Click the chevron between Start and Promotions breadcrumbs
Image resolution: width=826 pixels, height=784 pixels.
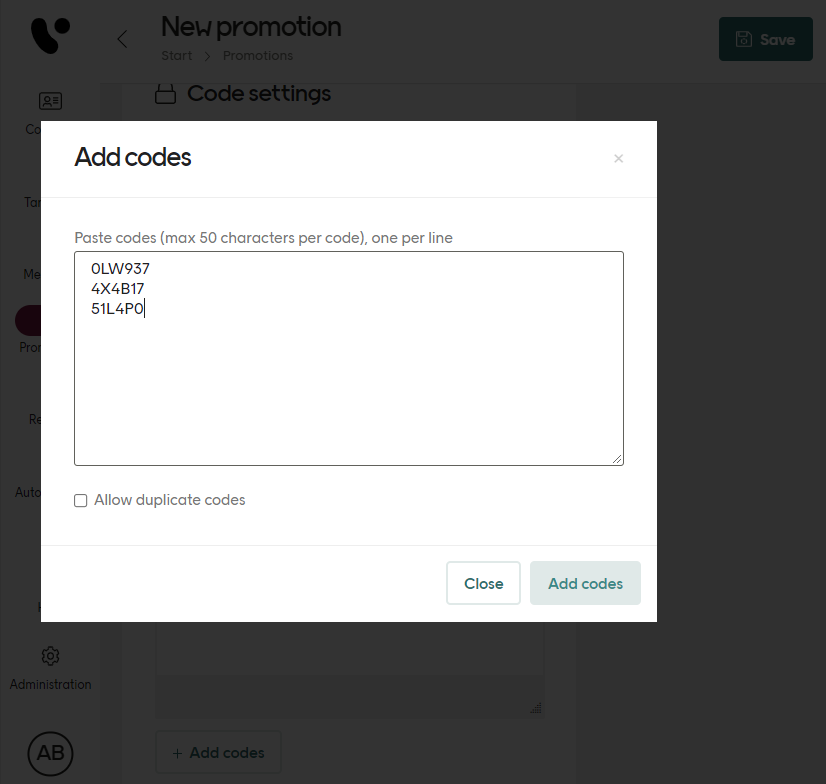tap(206, 56)
